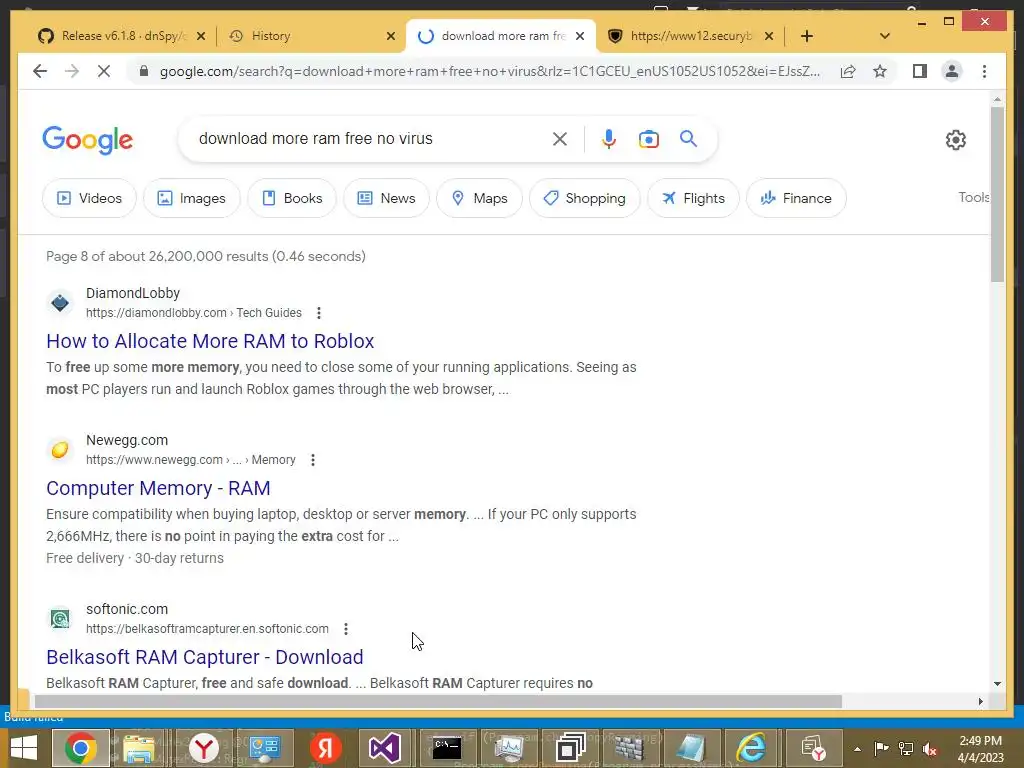Filter results by Videos

(89, 198)
